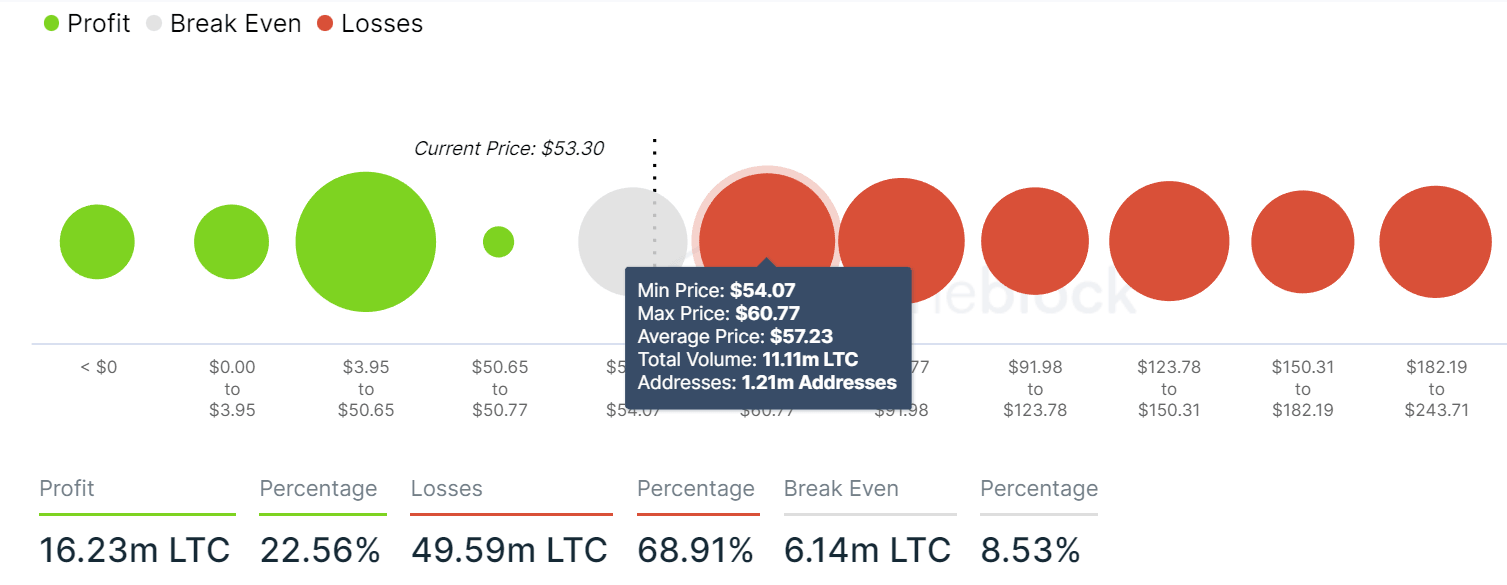This screenshot has height=585, width=1507.
Task: Toggle the Losses legend series
Action: (370, 24)
